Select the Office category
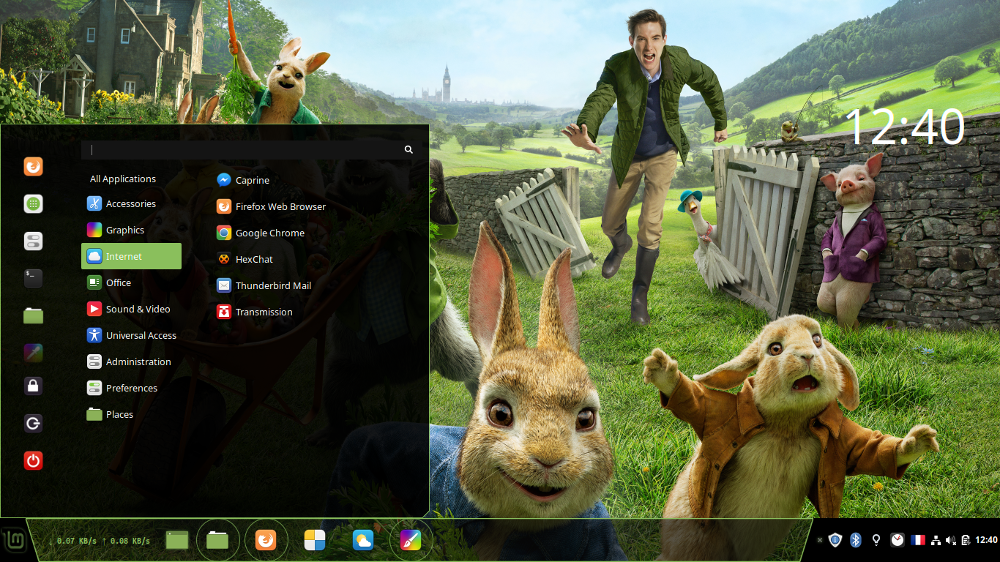The height and width of the screenshot is (562, 1000). click(131, 282)
